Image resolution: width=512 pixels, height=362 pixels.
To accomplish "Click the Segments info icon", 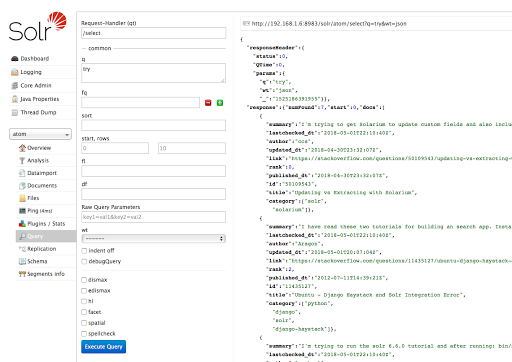I will [22, 274].
